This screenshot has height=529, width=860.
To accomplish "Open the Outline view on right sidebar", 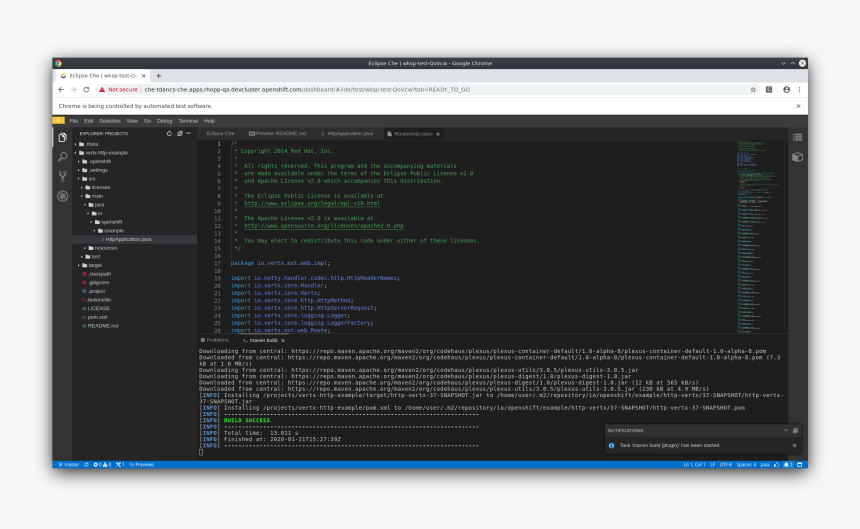I will coord(797,137).
